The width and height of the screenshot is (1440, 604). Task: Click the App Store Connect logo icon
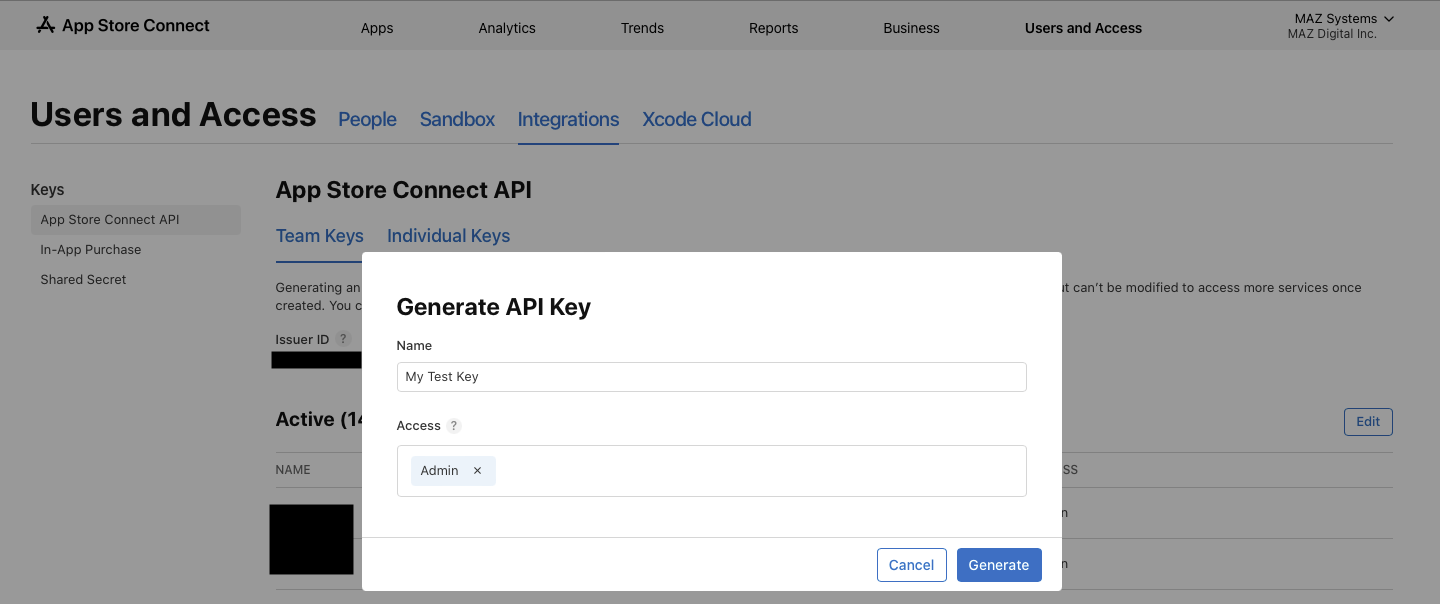(x=46, y=25)
